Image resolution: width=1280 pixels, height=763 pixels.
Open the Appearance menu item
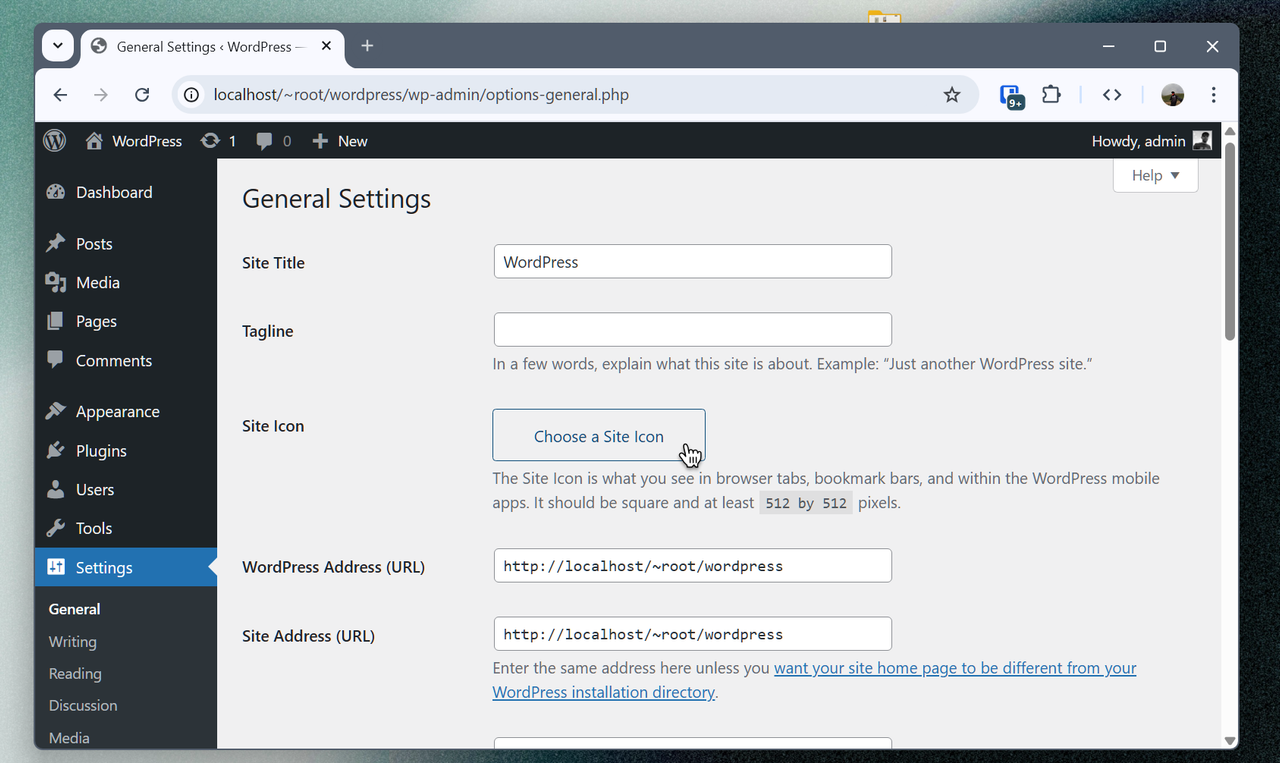click(x=126, y=411)
